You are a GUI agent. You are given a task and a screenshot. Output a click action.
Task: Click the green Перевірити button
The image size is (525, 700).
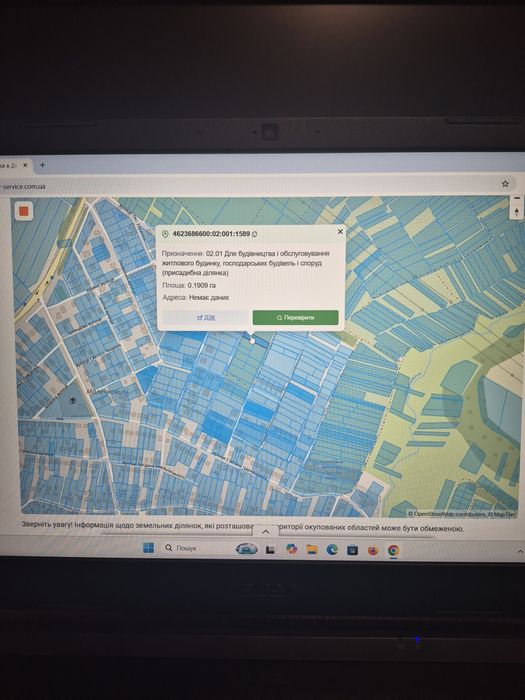[x=296, y=317]
